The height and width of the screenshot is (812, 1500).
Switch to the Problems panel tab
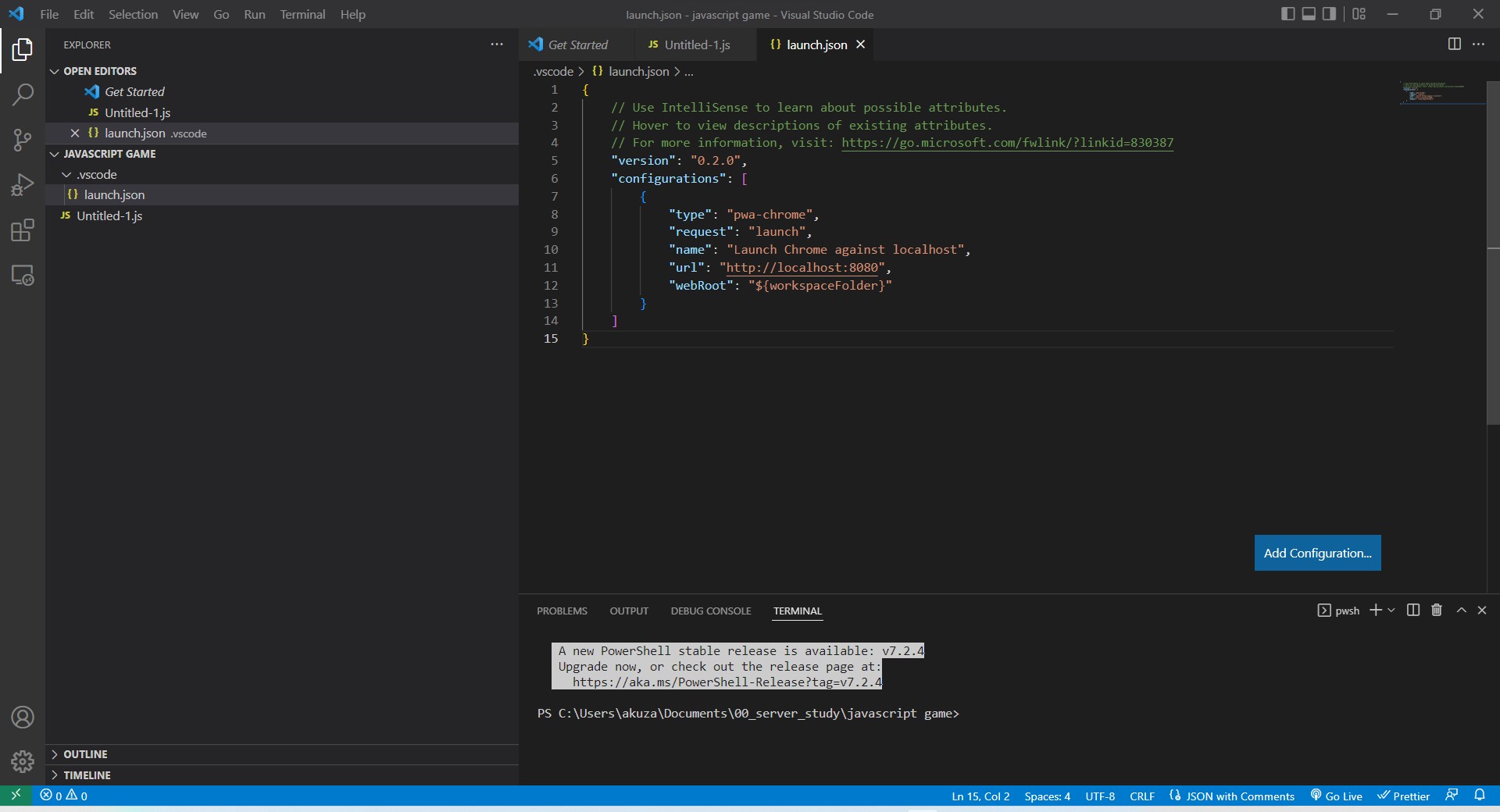click(x=562, y=611)
